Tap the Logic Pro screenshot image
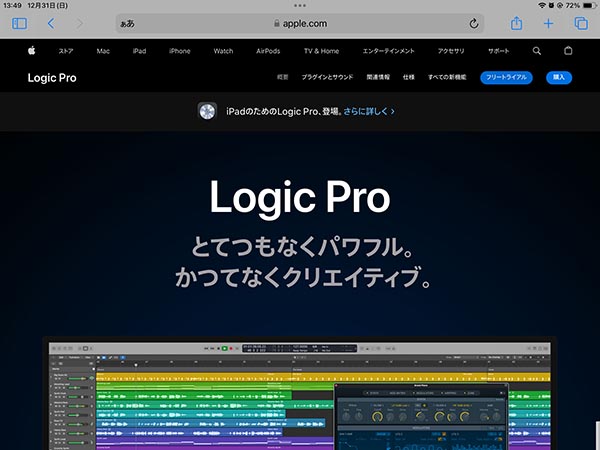This screenshot has height=450, width=600. 300,394
